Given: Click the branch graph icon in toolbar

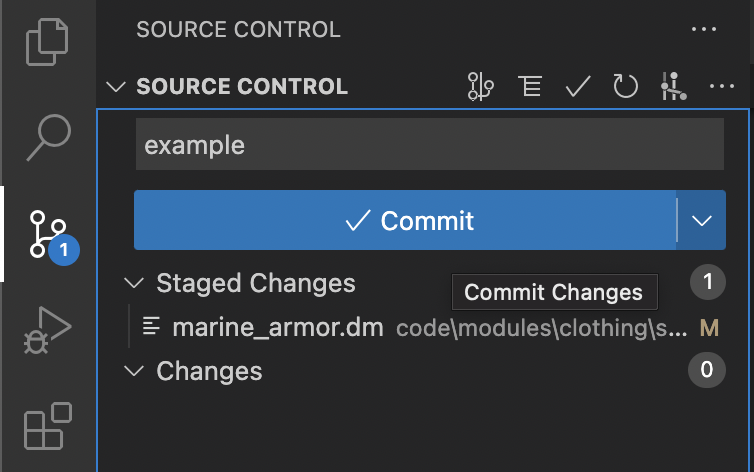Looking at the screenshot, I should tap(480, 87).
